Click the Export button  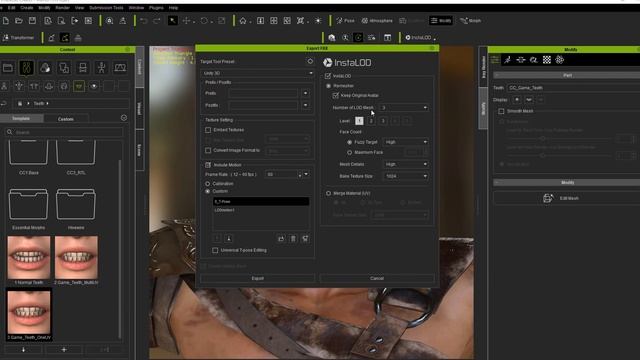click(257, 278)
